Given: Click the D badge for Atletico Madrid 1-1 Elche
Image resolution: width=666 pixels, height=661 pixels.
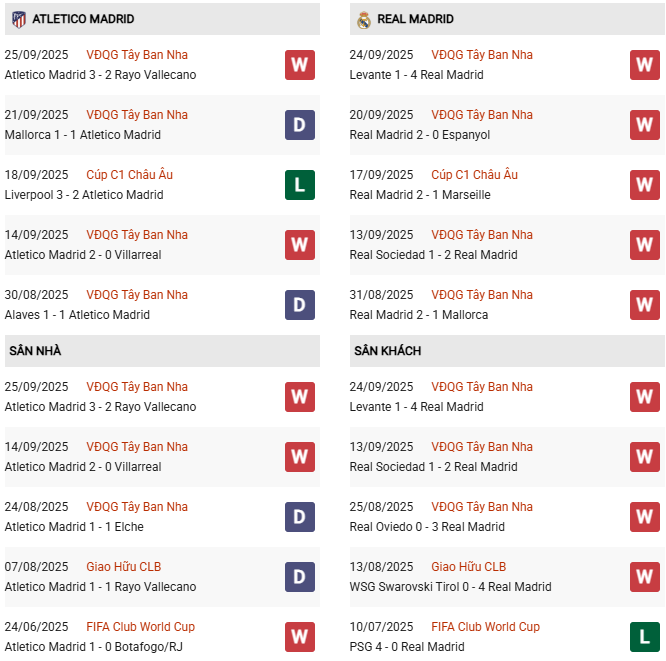Looking at the screenshot, I should coord(300,517).
